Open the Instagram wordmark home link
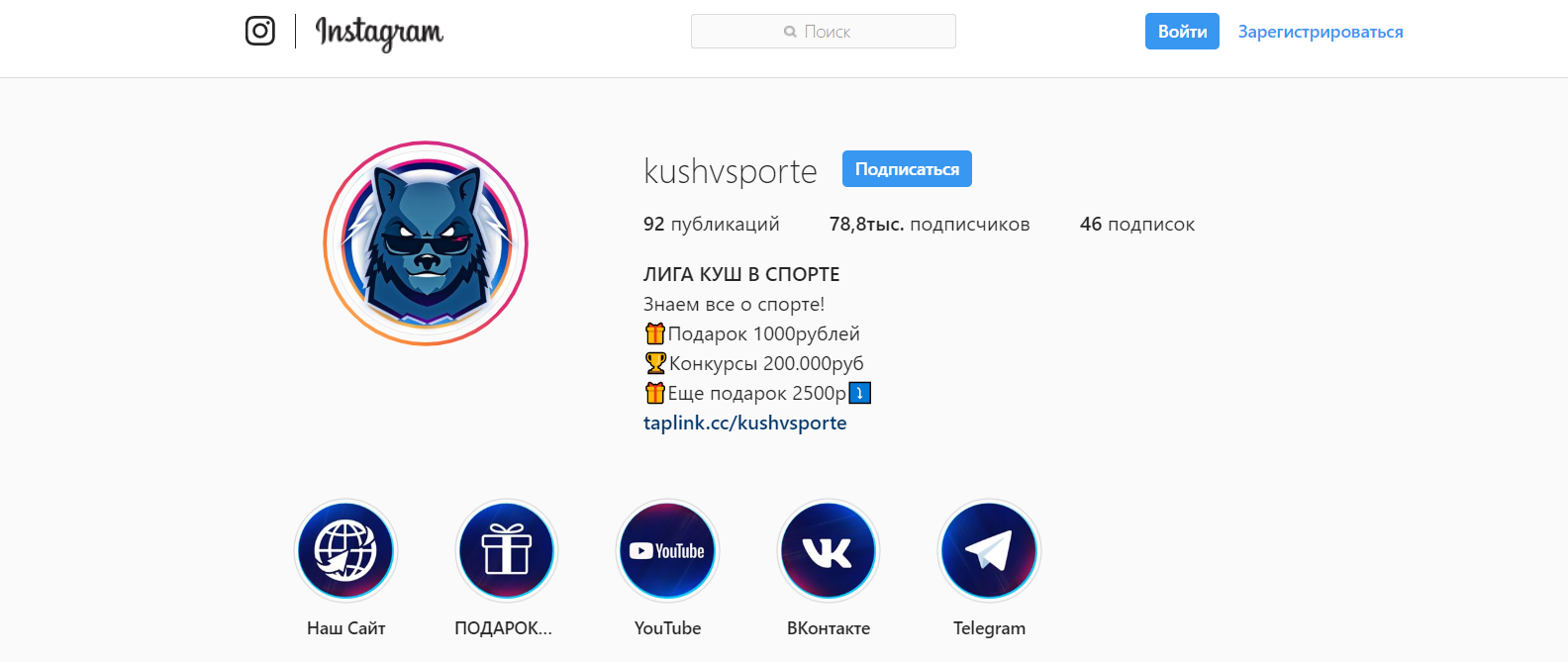The height and width of the screenshot is (662, 1568). 379,33
